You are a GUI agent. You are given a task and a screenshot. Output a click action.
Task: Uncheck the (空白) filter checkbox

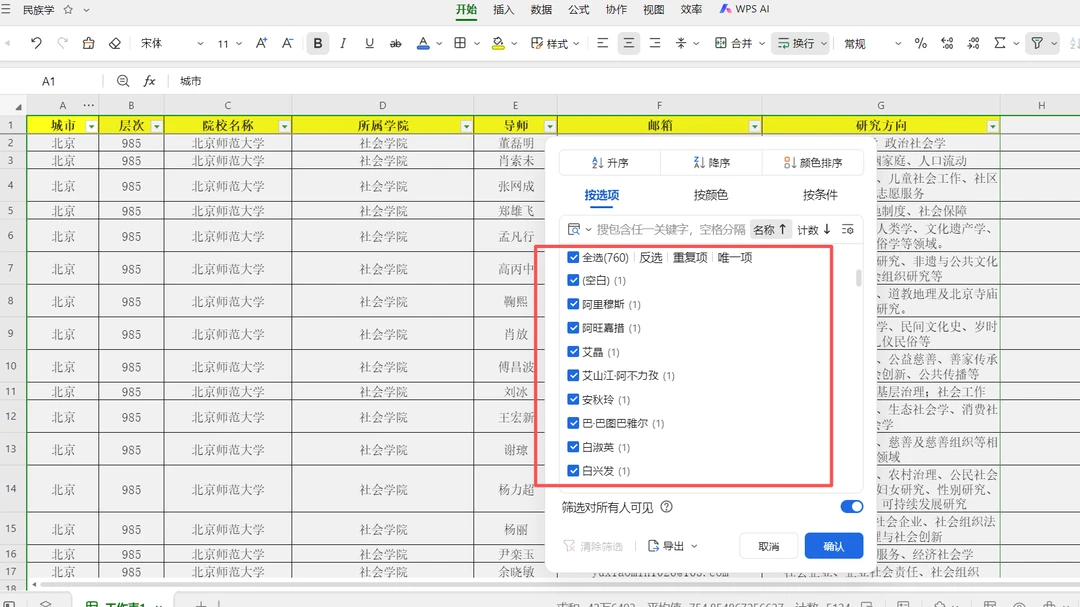coord(573,281)
